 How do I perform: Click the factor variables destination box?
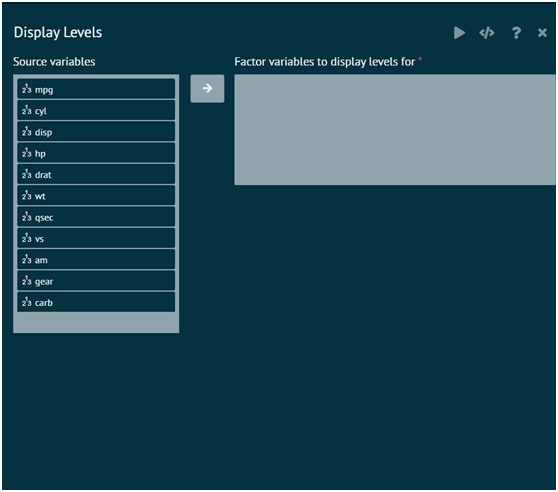pos(395,129)
